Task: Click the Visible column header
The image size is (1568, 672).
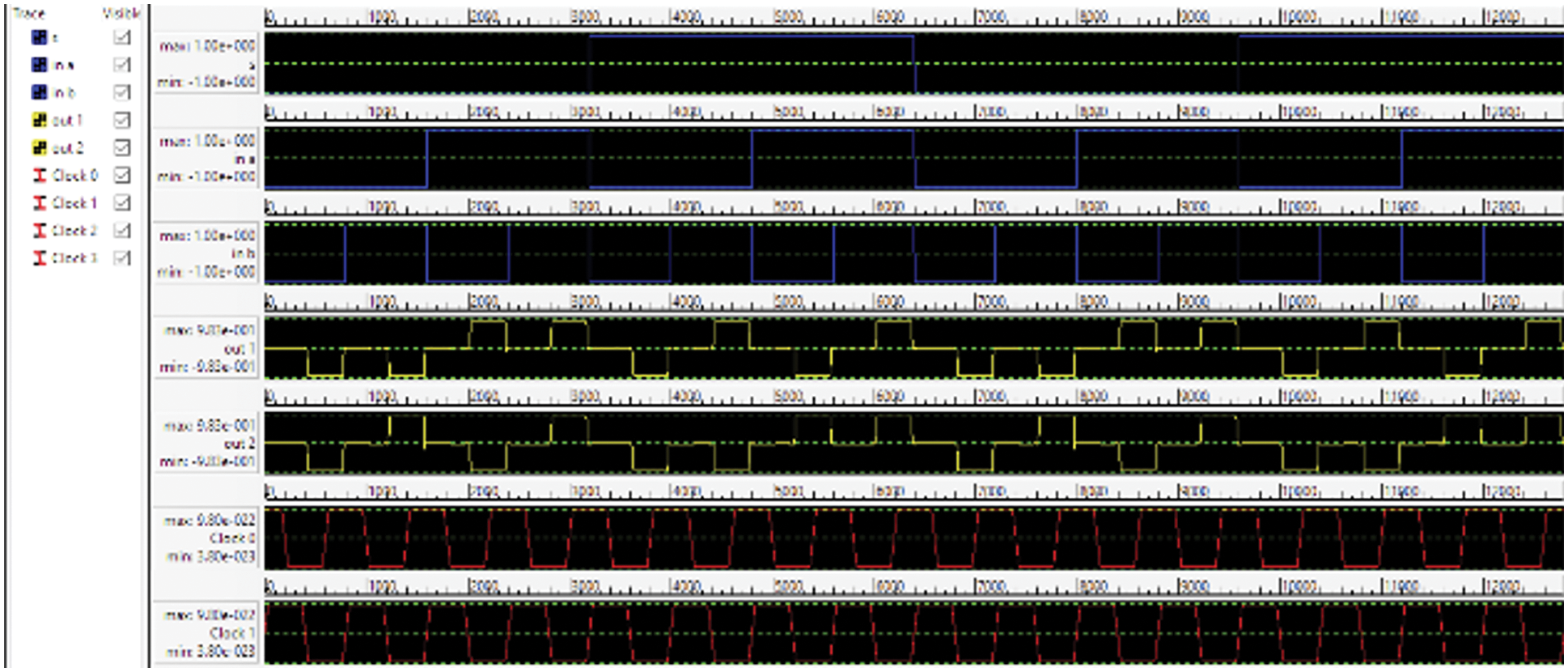Action: coord(121,13)
